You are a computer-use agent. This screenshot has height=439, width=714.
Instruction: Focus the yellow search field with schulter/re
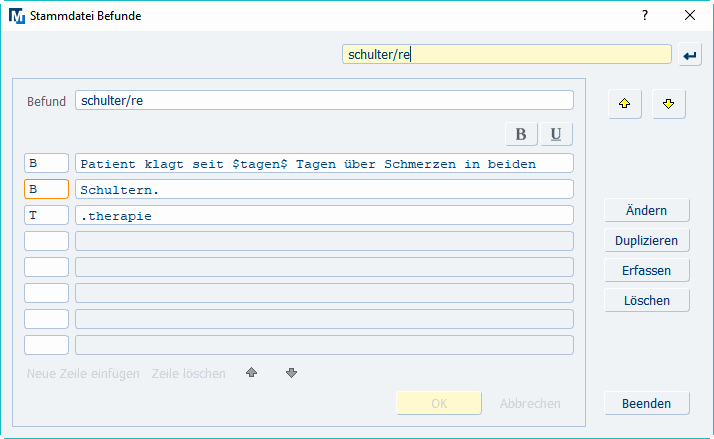coord(505,55)
